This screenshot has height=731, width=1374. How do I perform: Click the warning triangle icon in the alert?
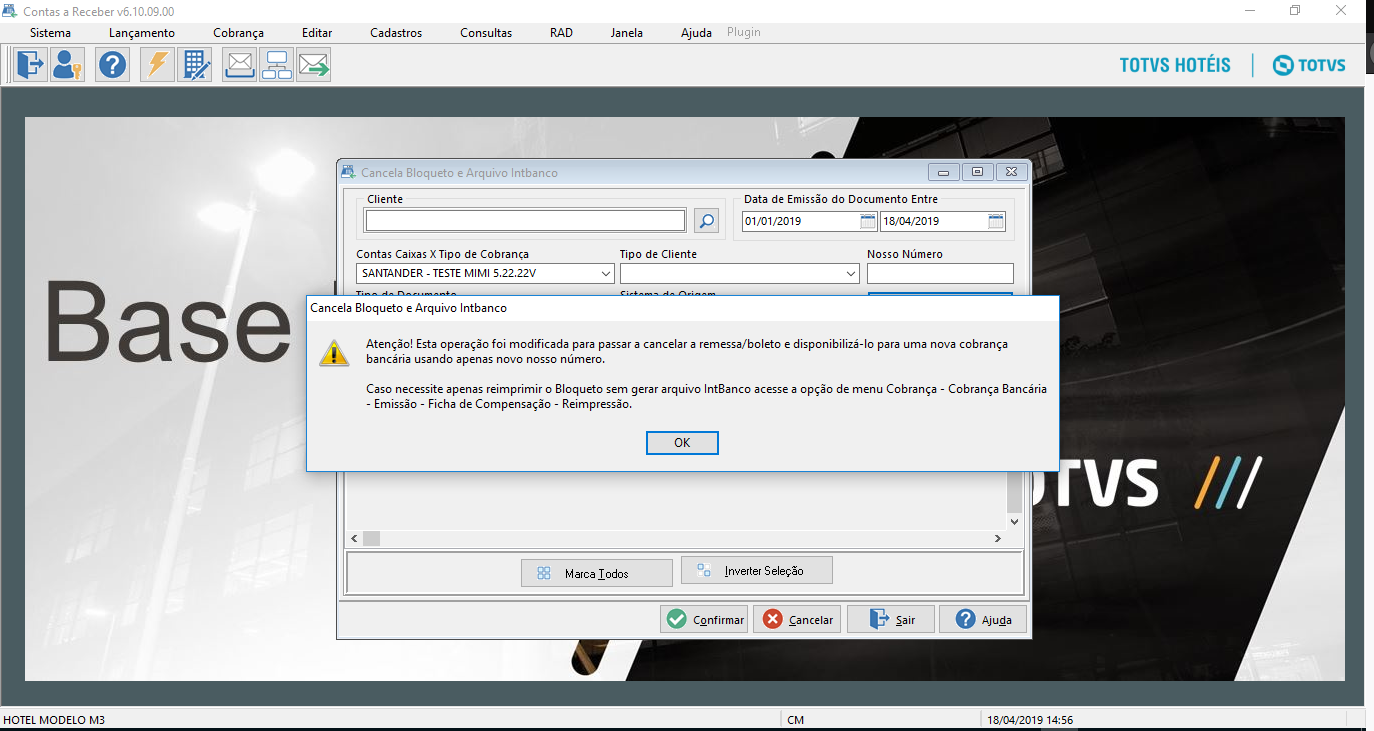coord(334,353)
